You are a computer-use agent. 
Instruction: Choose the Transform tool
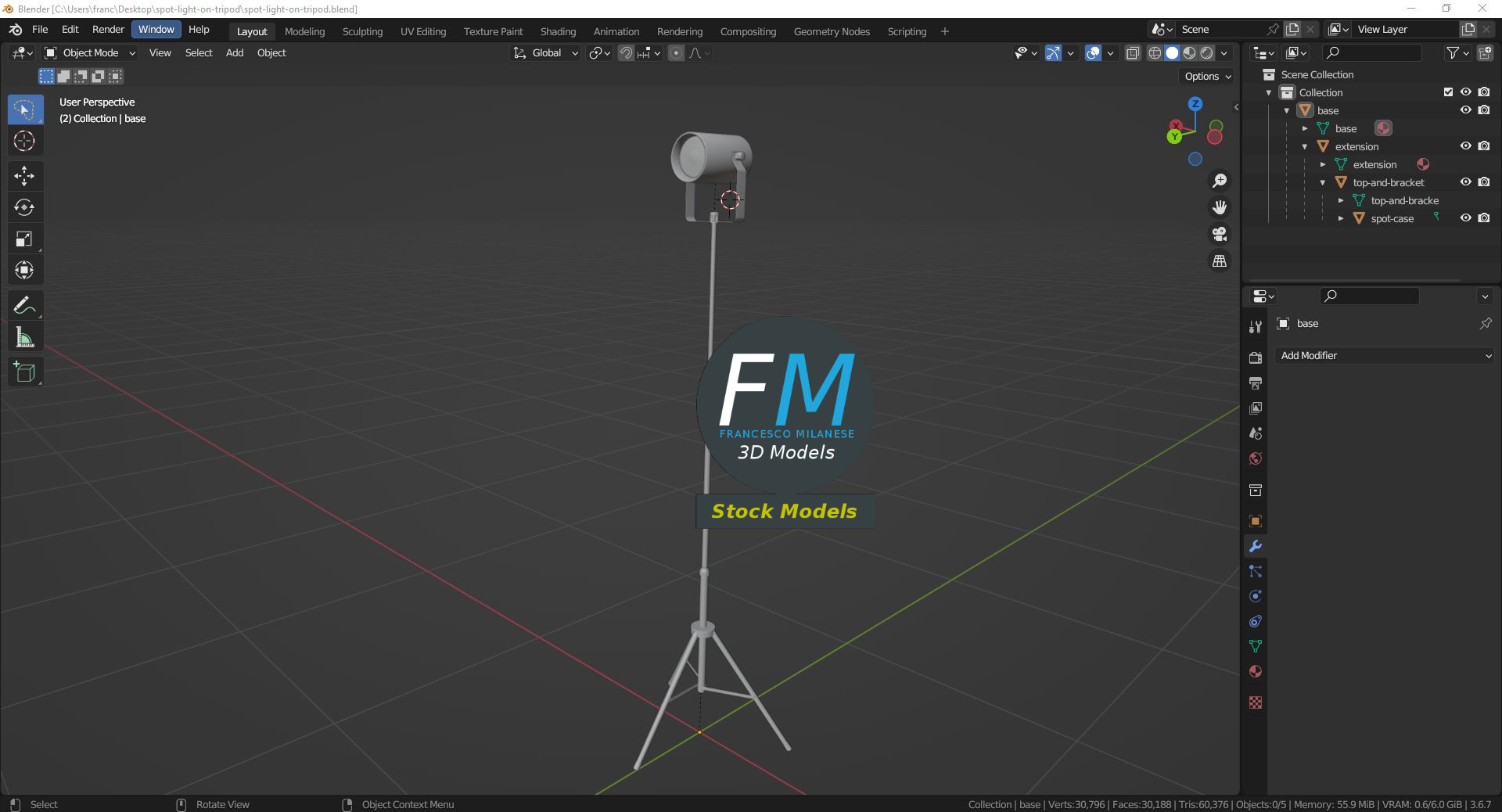click(x=24, y=271)
